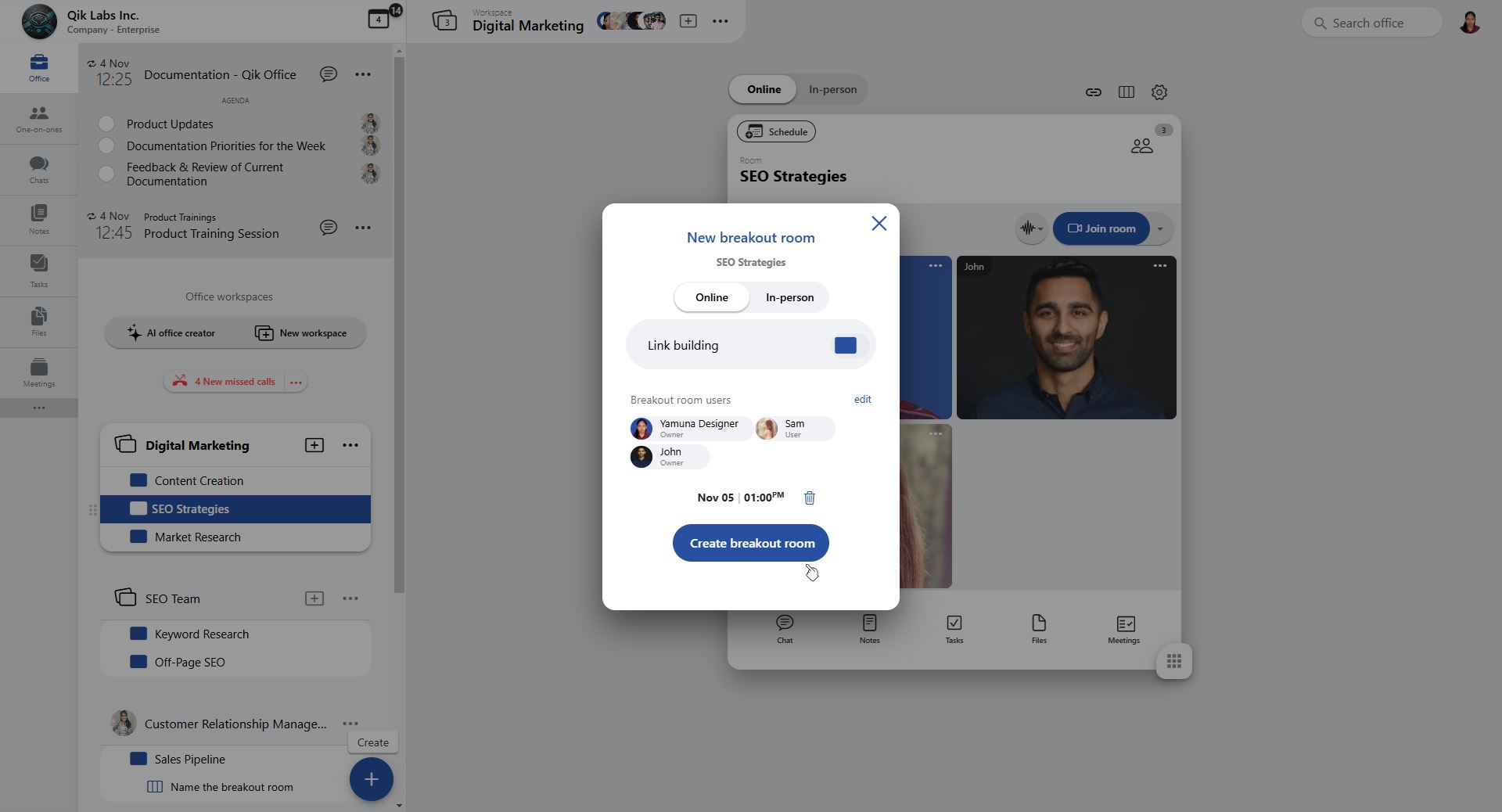The width and height of the screenshot is (1502, 812).
Task: Open the apps grid icon
Action: (x=1174, y=662)
